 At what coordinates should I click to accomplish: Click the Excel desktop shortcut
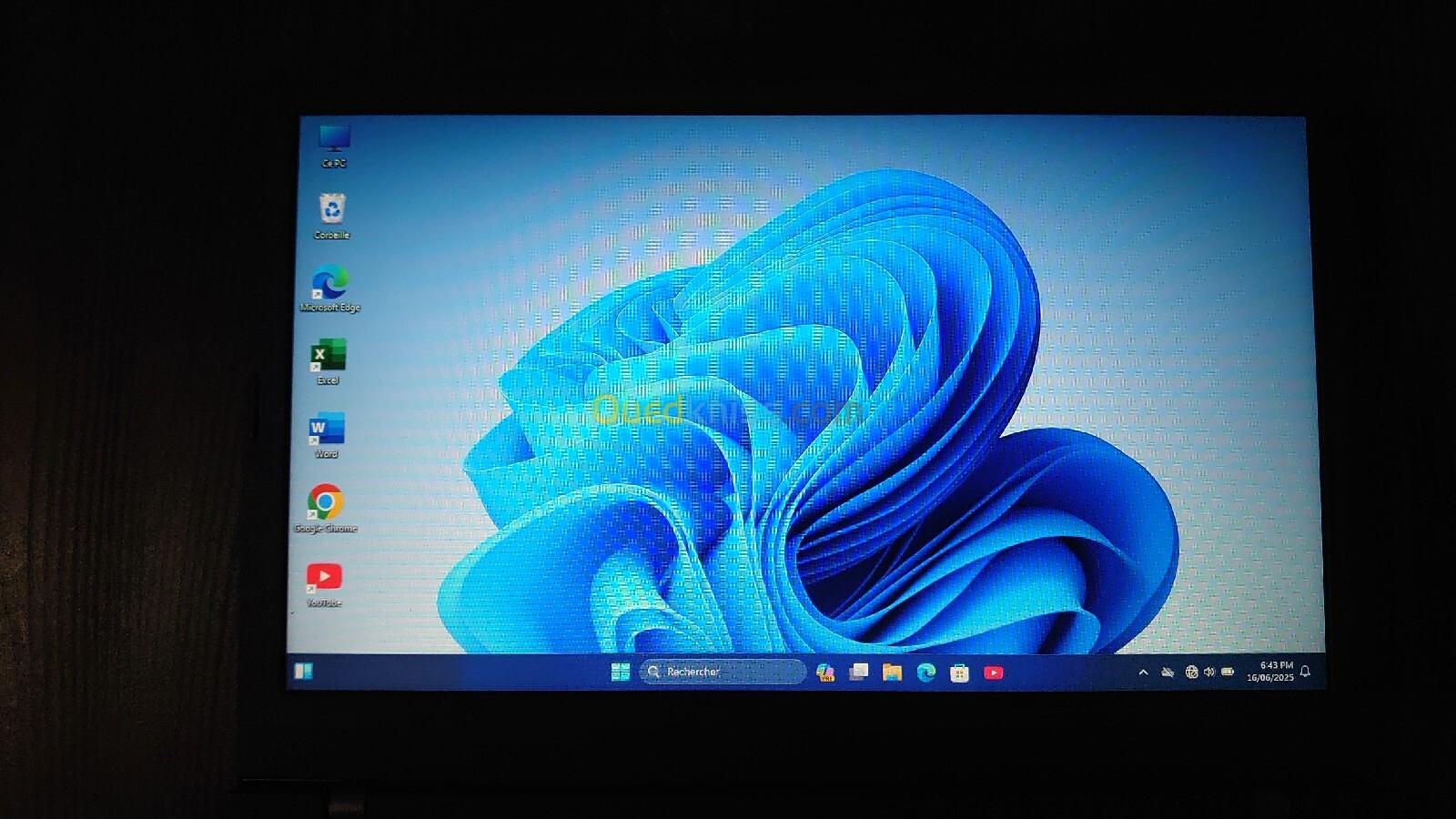point(328,357)
